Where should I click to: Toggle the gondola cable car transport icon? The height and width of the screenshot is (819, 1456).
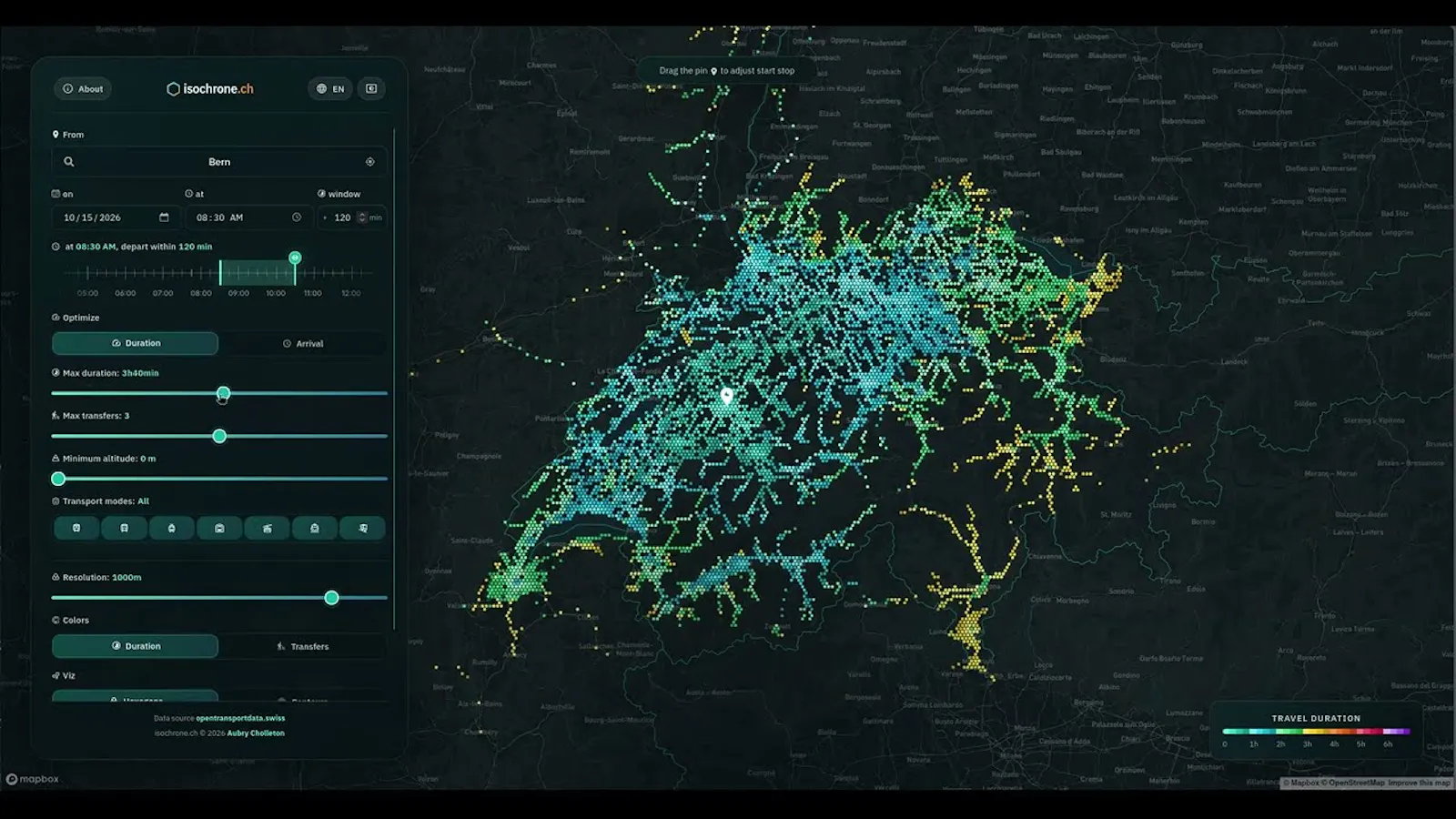[267, 528]
